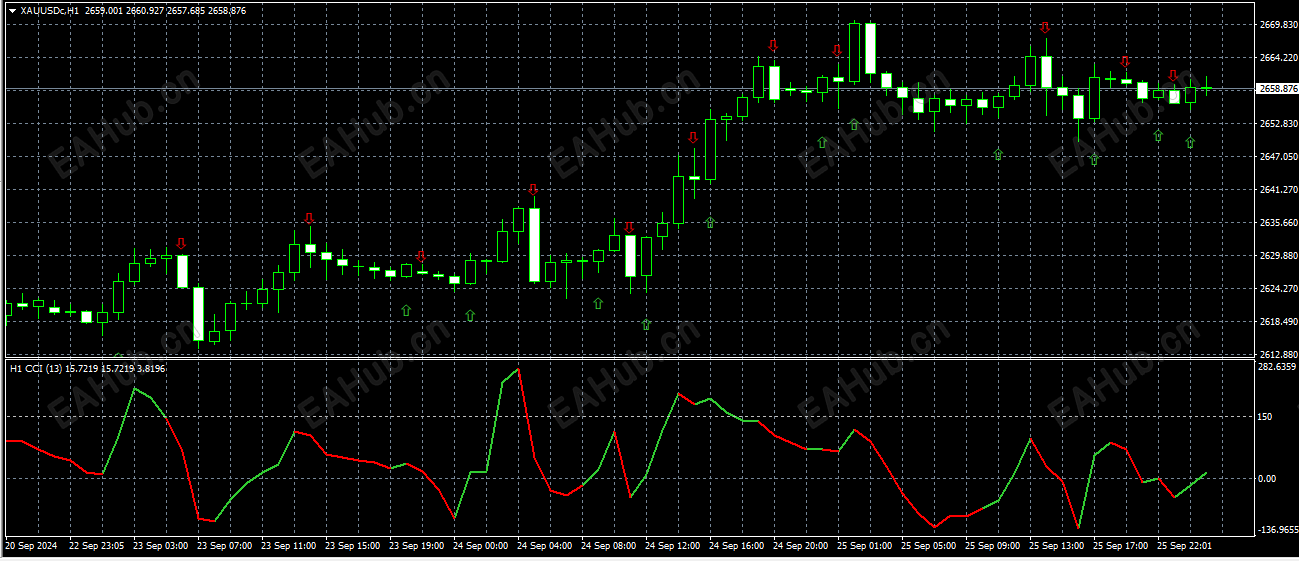Click the 25 Sep 01:00 time label
Viewport: 1299px width, 561px height.
click(864, 546)
